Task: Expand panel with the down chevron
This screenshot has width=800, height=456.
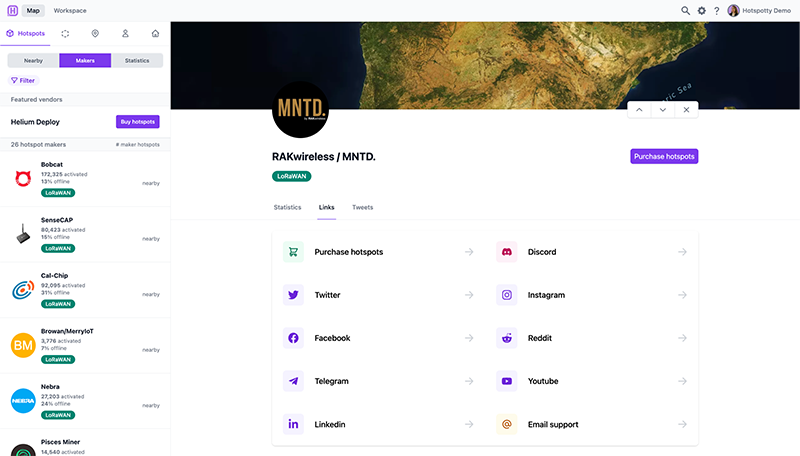Action: 662,110
